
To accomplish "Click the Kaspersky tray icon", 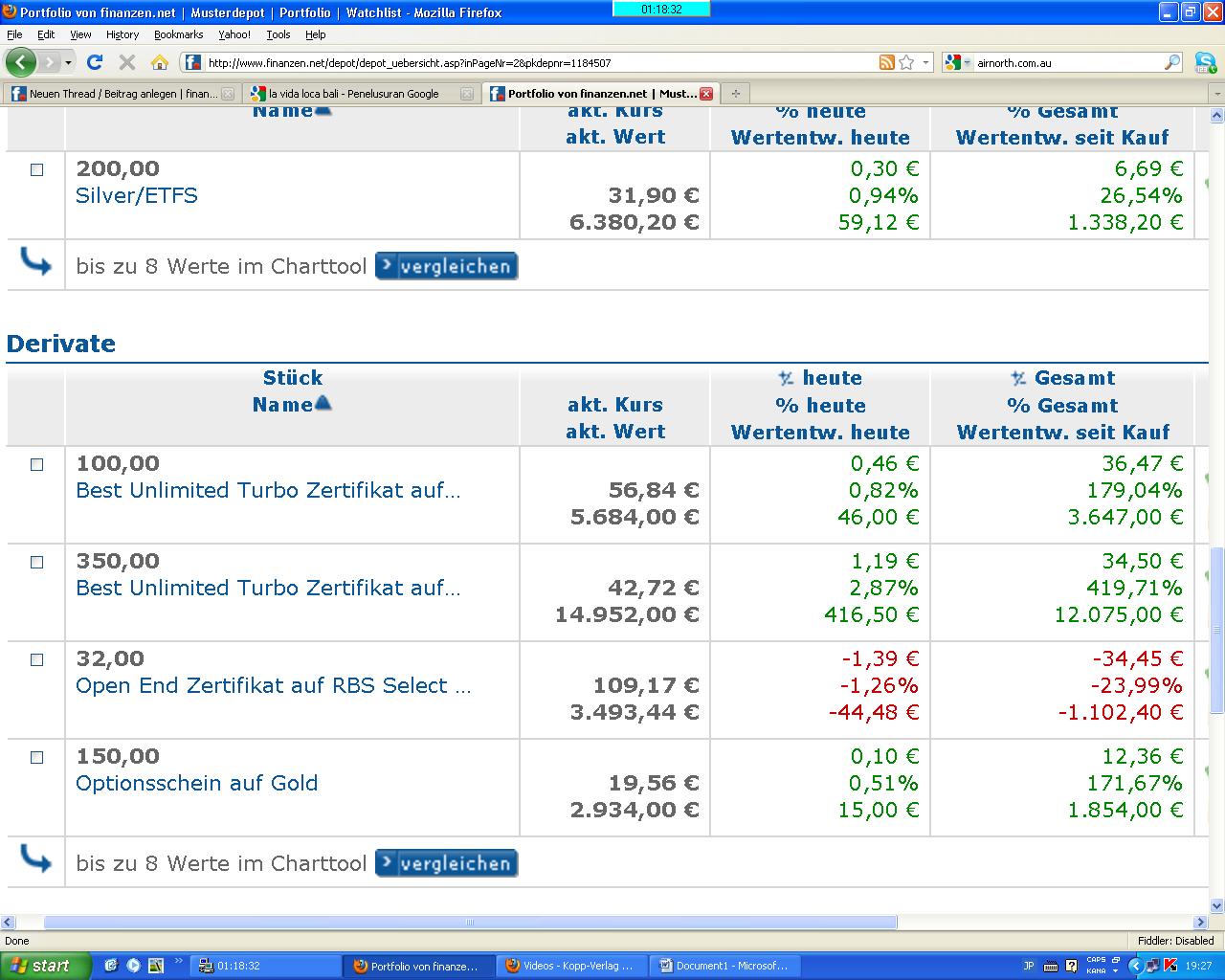I will (1169, 966).
